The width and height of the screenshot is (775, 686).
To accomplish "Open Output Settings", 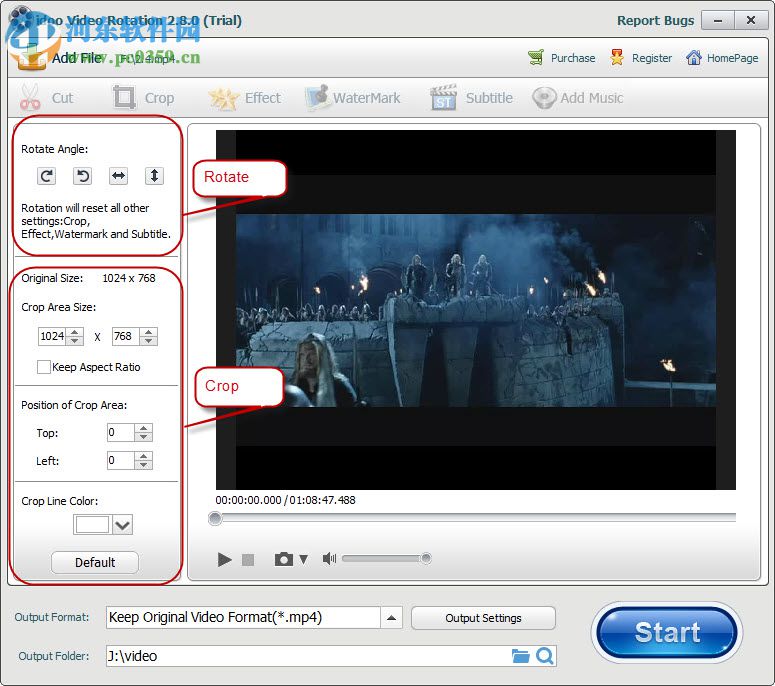I will (483, 618).
